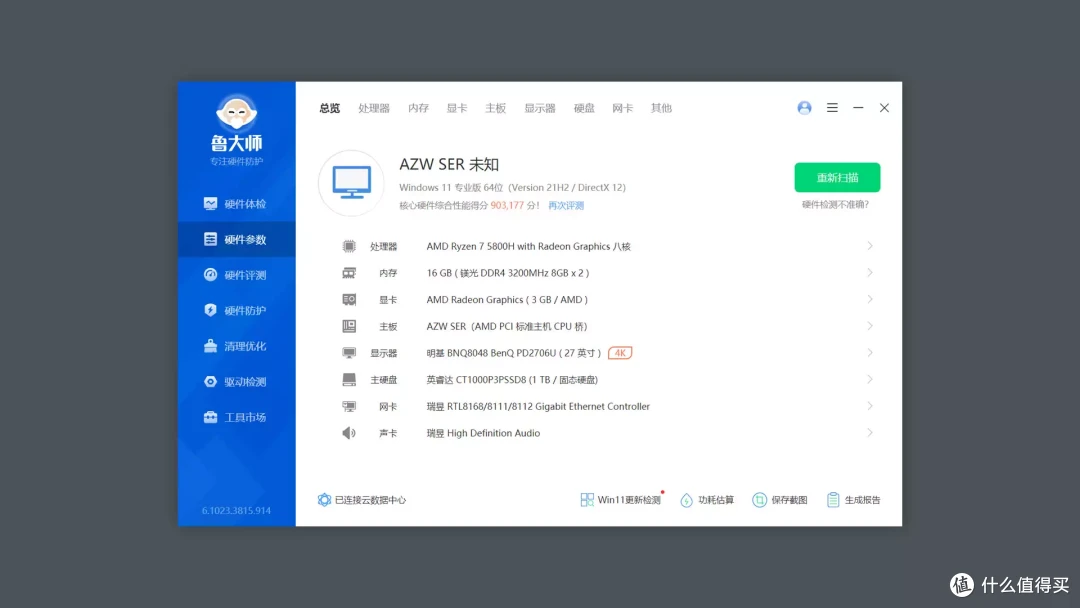The width and height of the screenshot is (1080, 608).
Task: Open 工具市场 tool market
Action: click(x=236, y=417)
